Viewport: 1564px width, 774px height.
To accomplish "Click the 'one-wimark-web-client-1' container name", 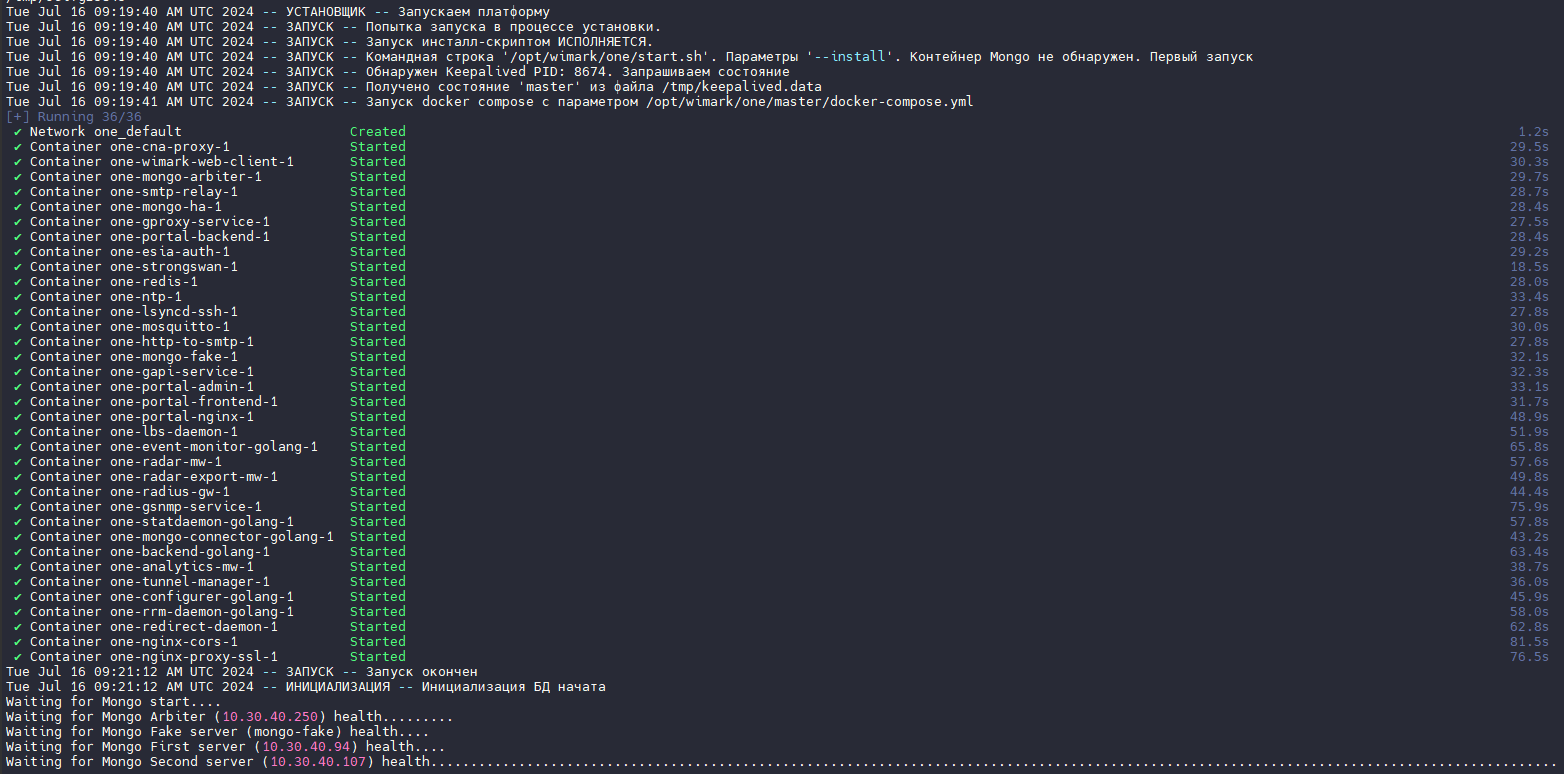I will point(202,162).
